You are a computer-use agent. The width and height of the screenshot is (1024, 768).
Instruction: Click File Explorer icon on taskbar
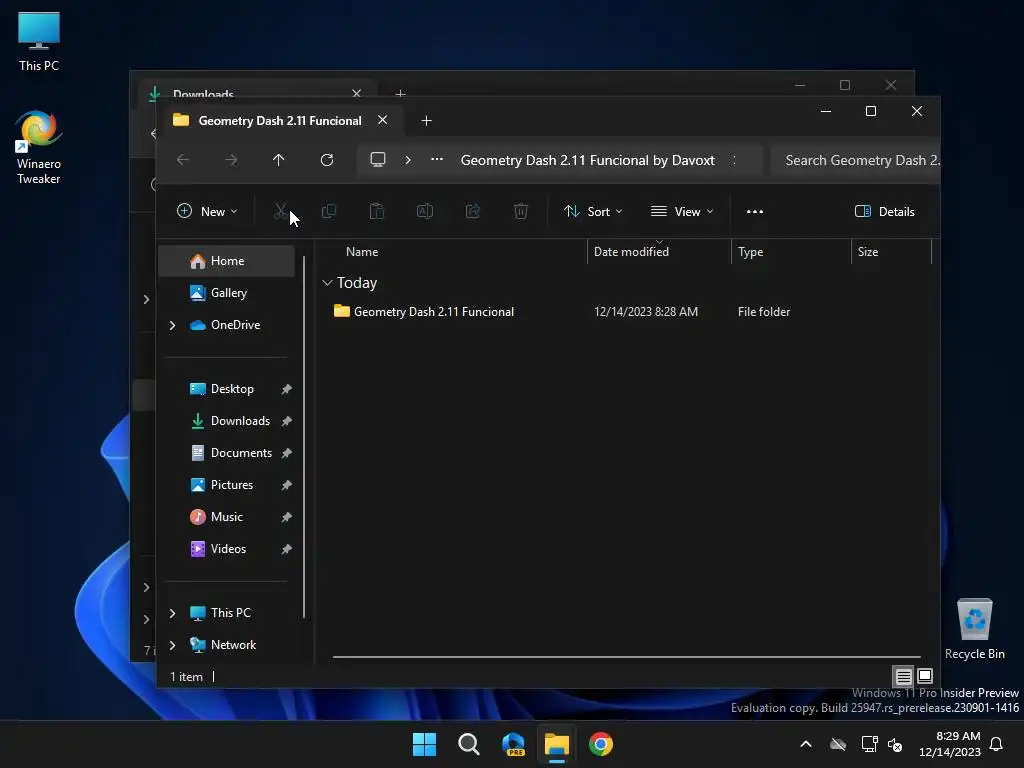coord(556,744)
